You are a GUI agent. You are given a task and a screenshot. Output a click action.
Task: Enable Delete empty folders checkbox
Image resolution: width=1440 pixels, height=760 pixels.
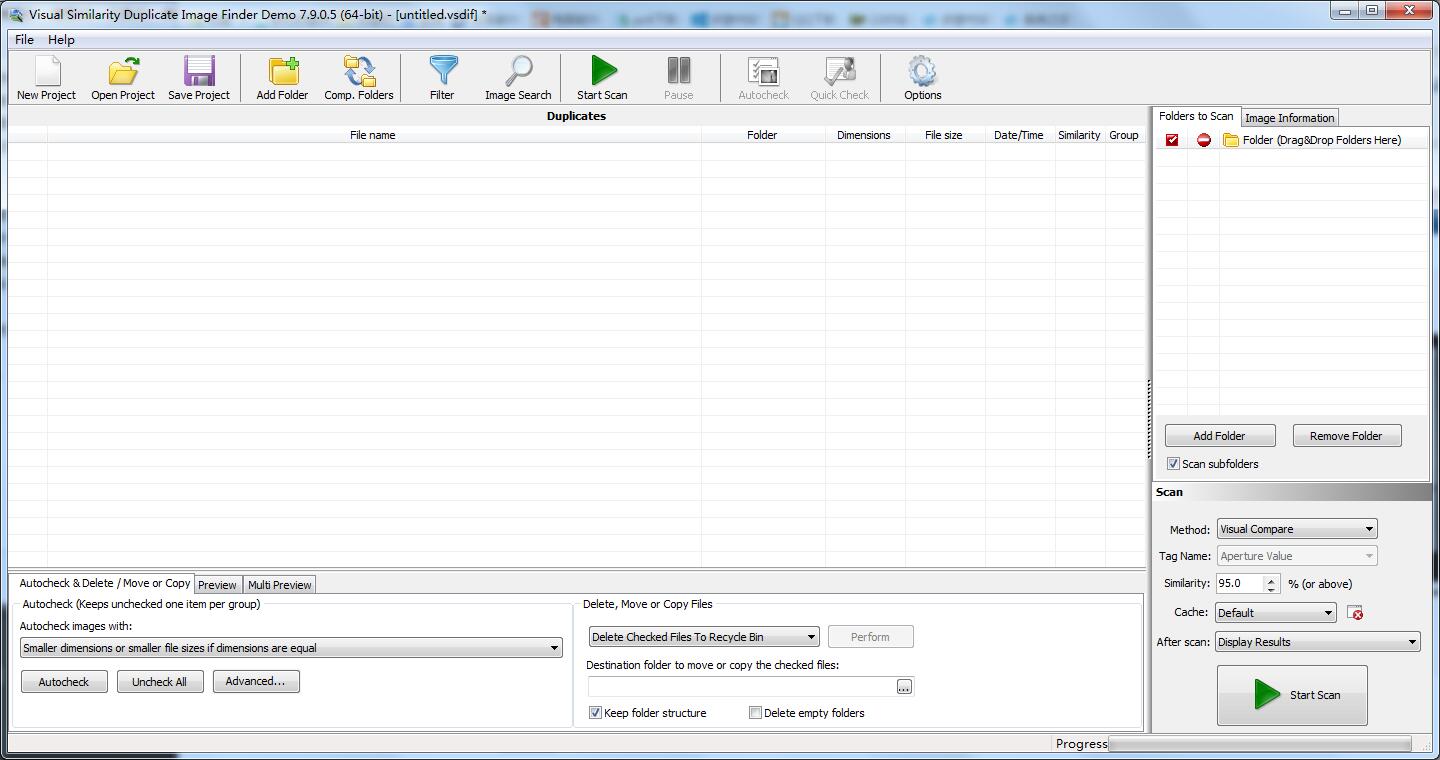[755, 713]
